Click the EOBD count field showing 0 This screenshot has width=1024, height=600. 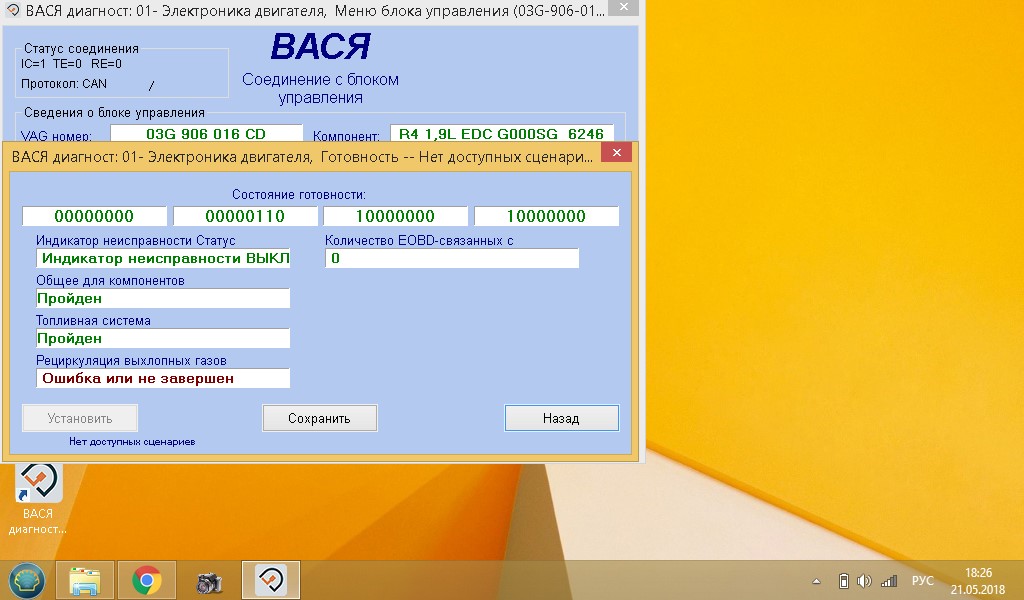pyautogui.click(x=452, y=259)
